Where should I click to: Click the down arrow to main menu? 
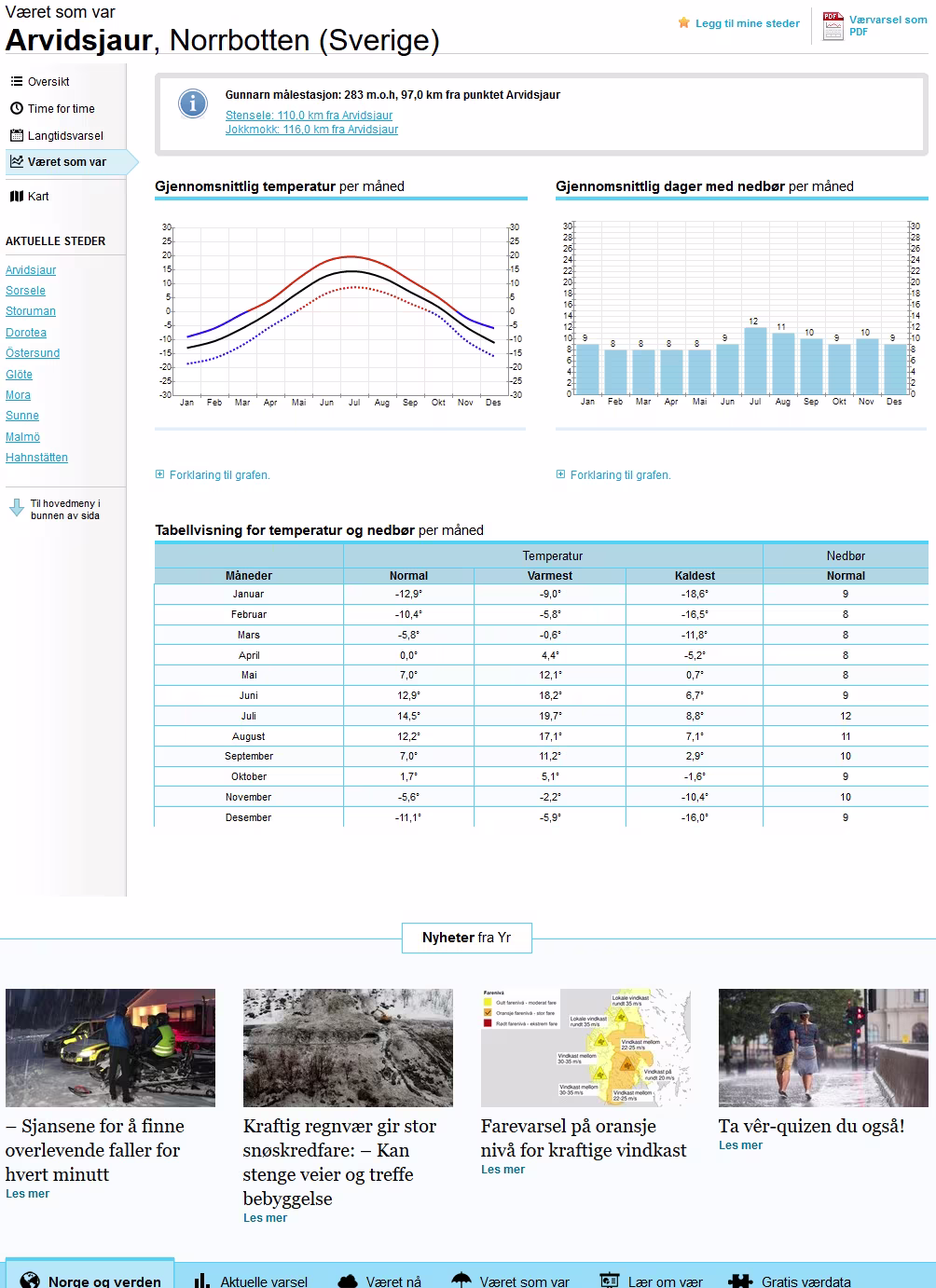point(16,509)
